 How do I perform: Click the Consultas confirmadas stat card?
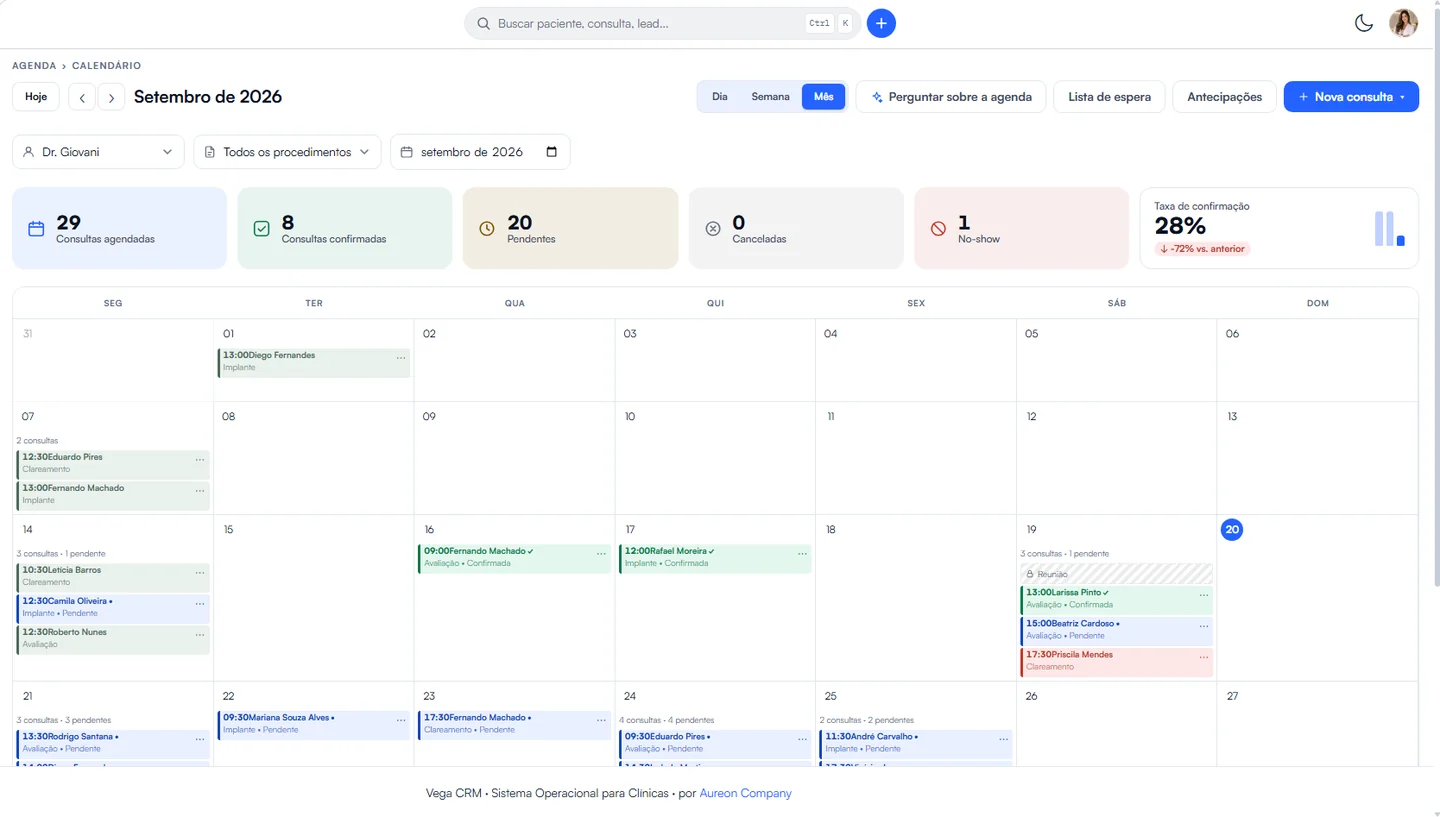pos(345,228)
